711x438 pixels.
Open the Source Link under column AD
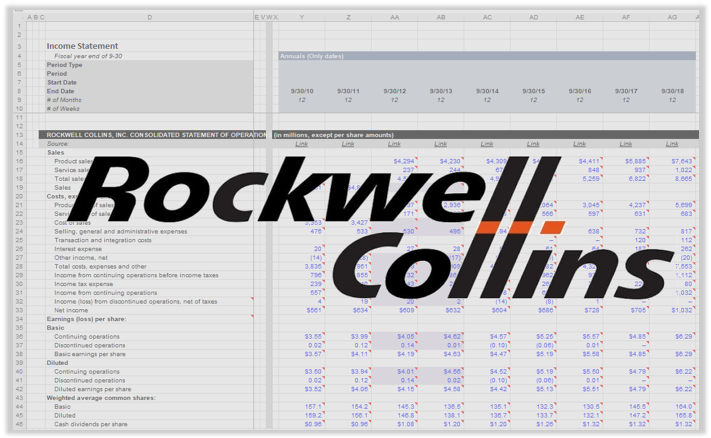point(533,144)
